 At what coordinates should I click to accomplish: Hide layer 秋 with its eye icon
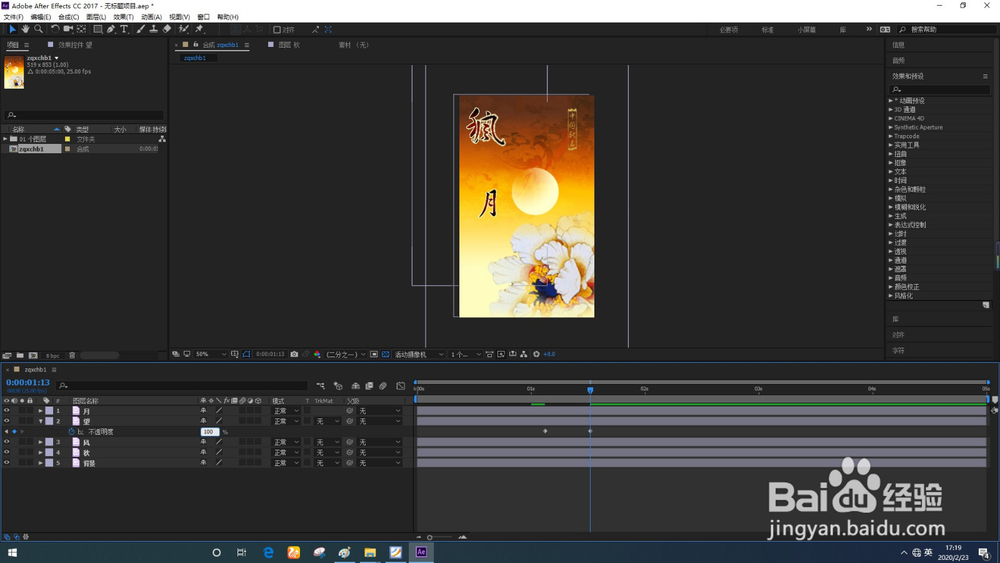[6, 452]
